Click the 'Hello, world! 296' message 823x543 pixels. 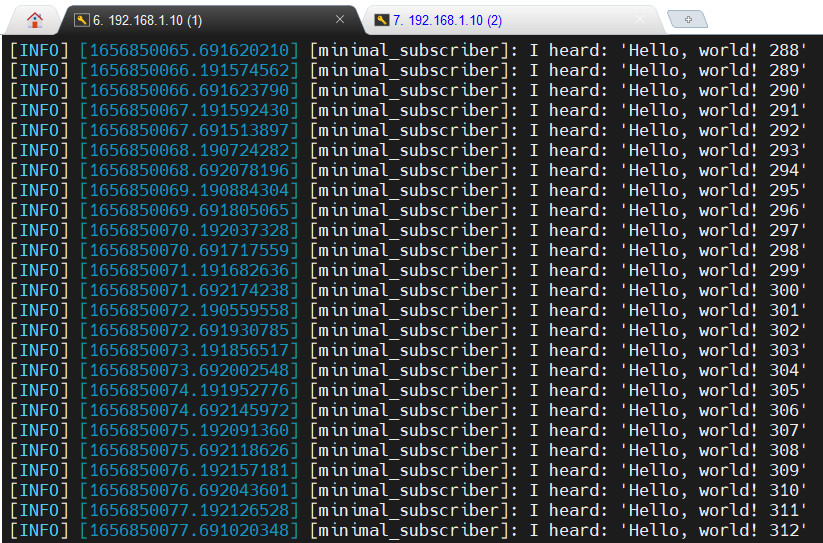(713, 210)
